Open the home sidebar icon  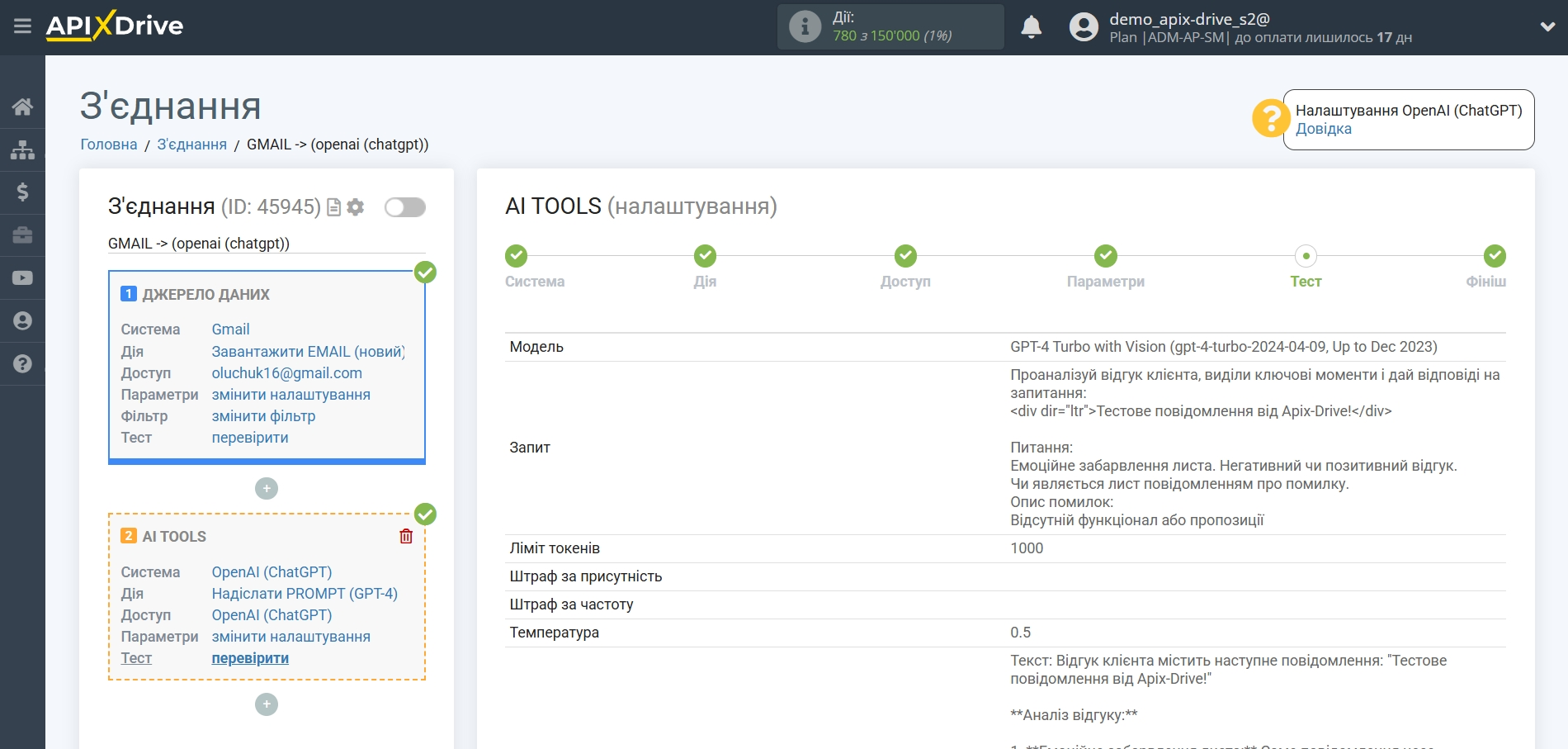tap(22, 107)
